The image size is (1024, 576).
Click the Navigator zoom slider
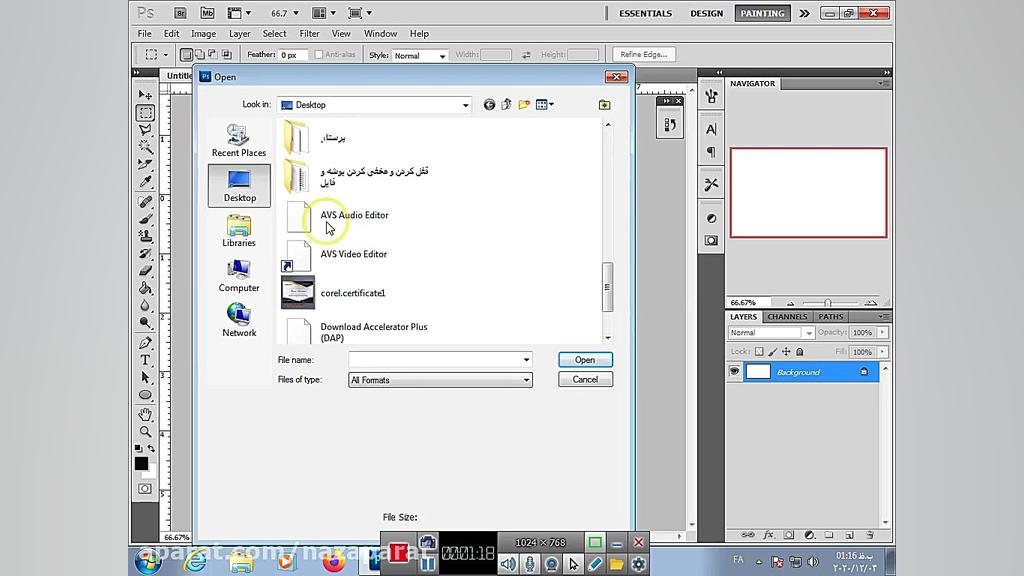click(828, 303)
